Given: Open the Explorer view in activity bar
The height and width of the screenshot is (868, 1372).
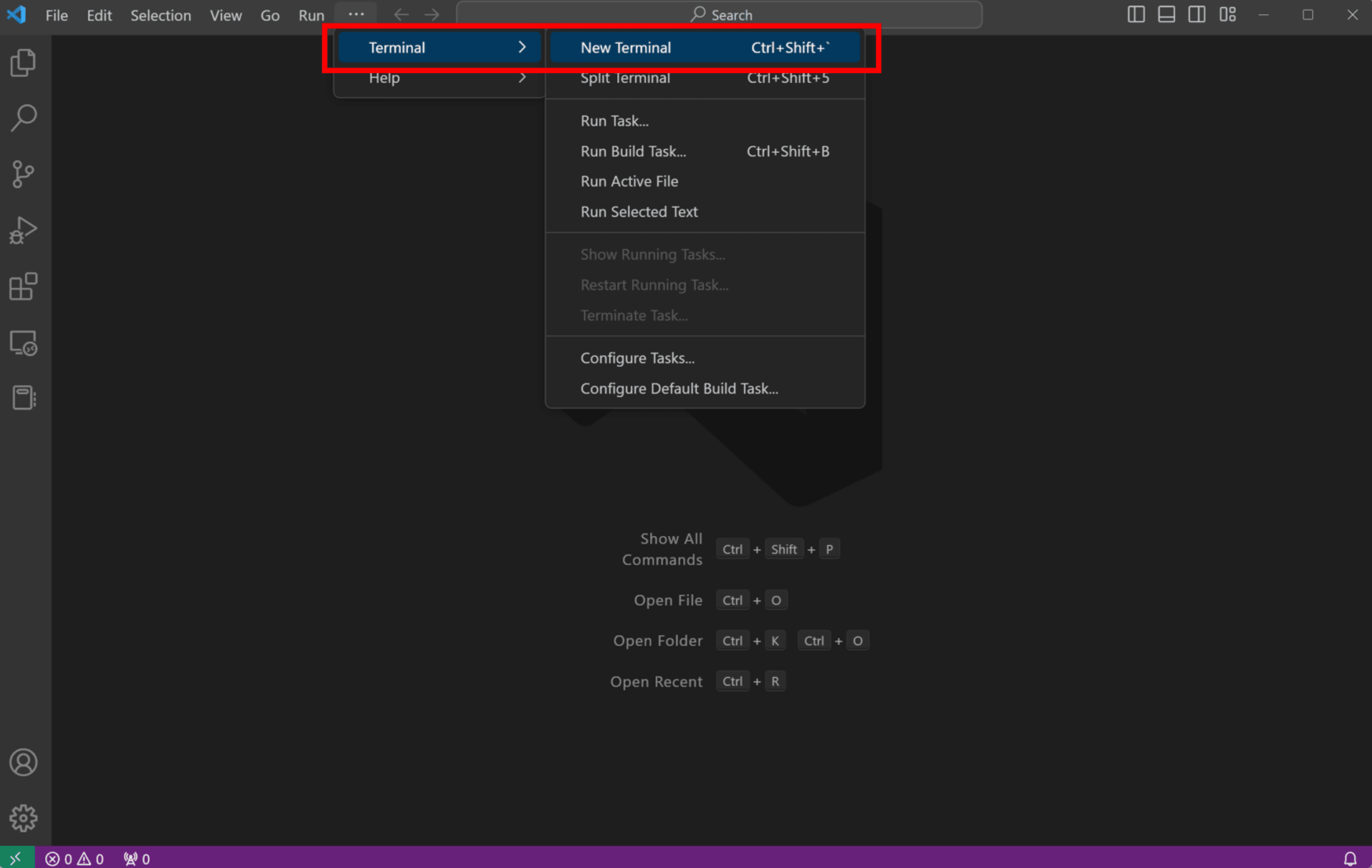Looking at the screenshot, I should click(x=24, y=63).
